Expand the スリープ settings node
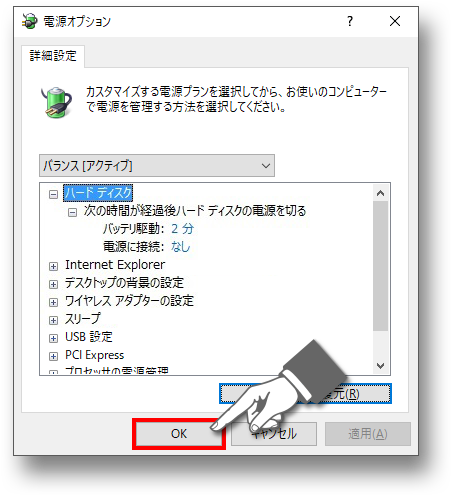This screenshot has width=453, height=497. pos(53,320)
